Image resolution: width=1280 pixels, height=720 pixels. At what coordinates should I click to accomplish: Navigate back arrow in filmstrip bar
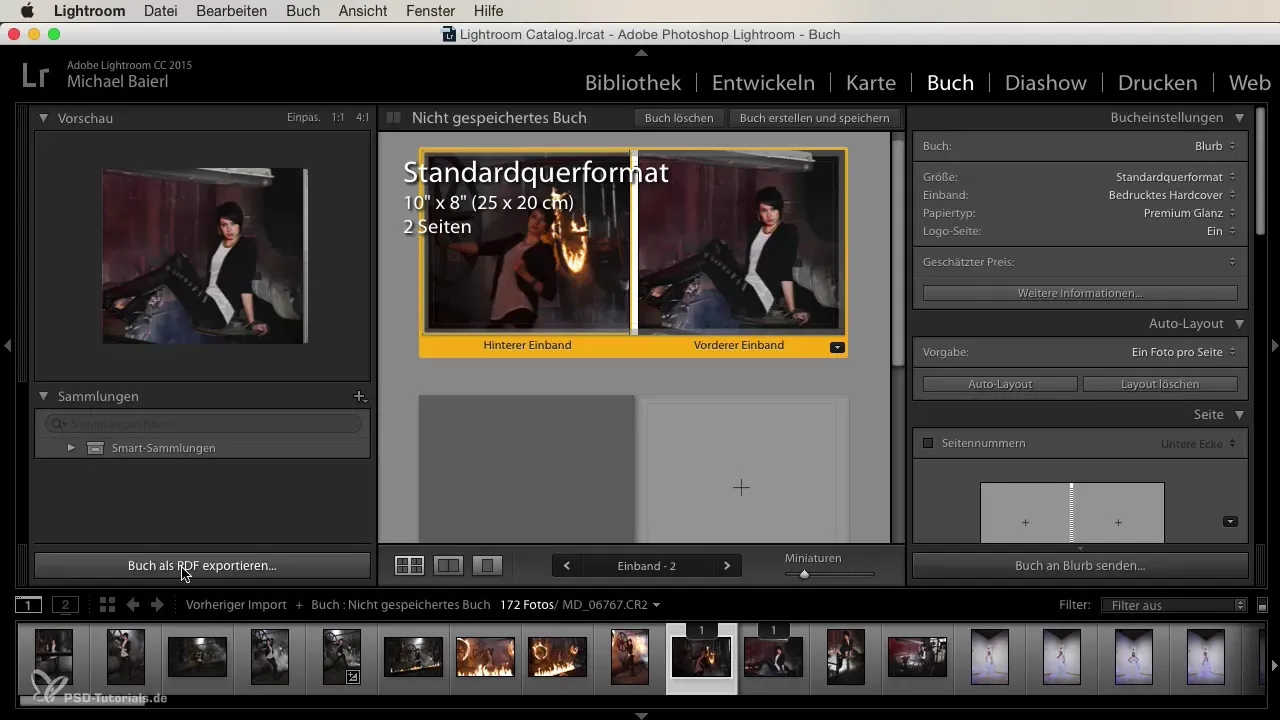coord(133,605)
